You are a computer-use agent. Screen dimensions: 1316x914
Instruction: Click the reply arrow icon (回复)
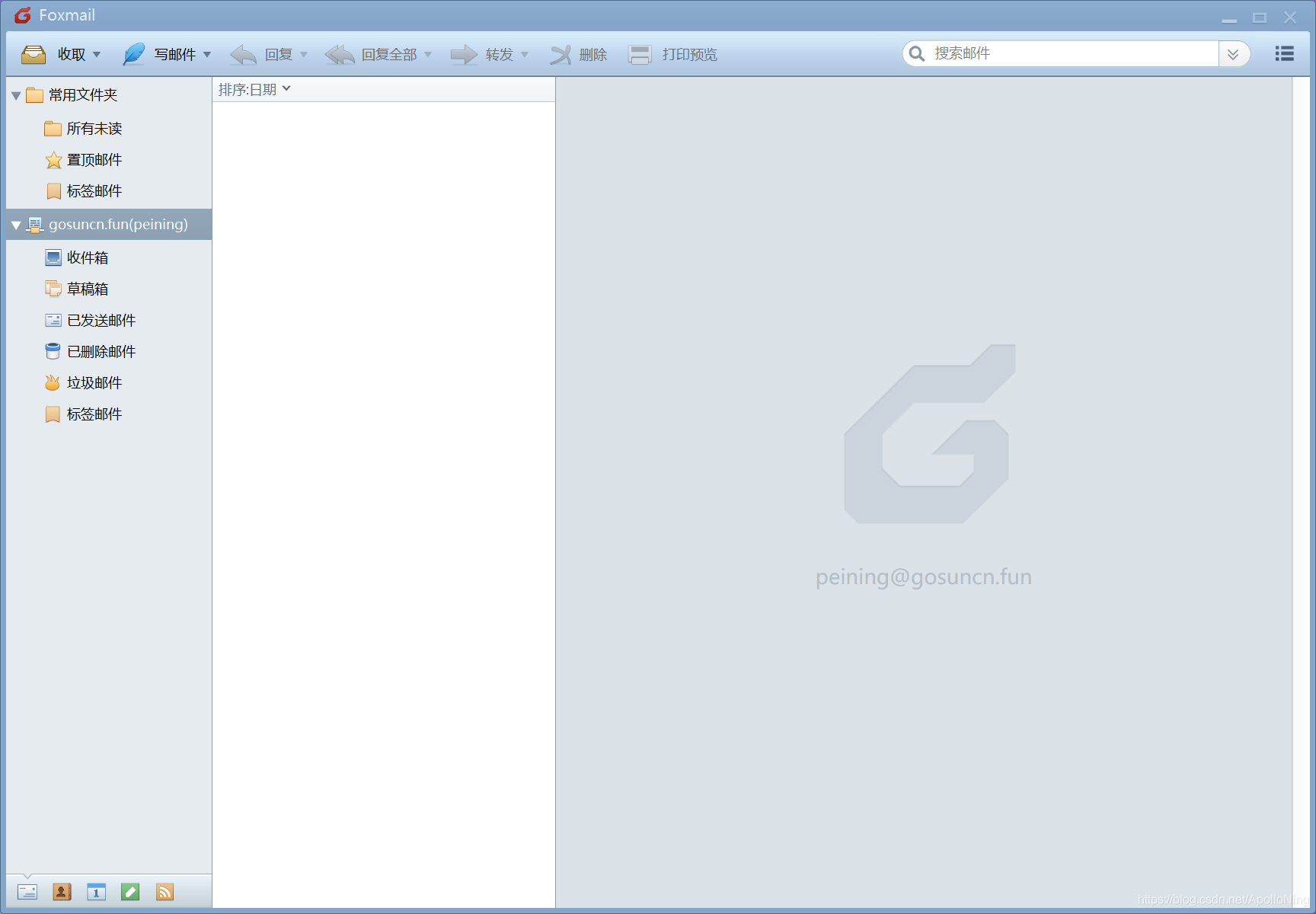coord(244,54)
